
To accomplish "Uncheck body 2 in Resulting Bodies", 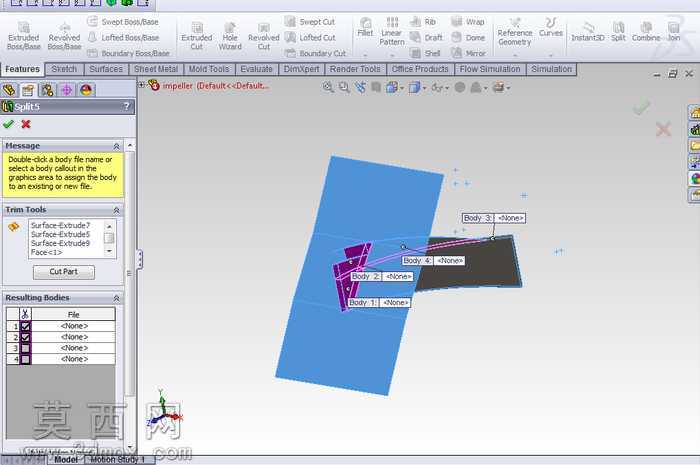I will pyautogui.click(x=25, y=337).
